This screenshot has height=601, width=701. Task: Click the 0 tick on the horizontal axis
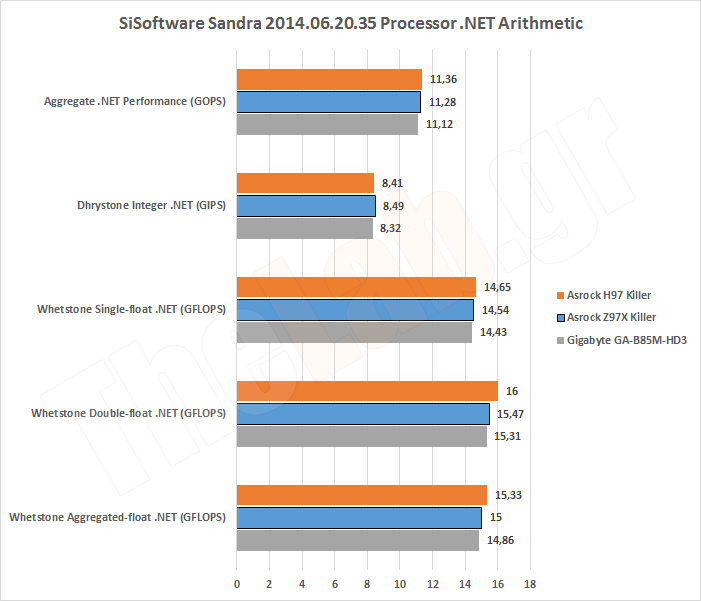237,582
